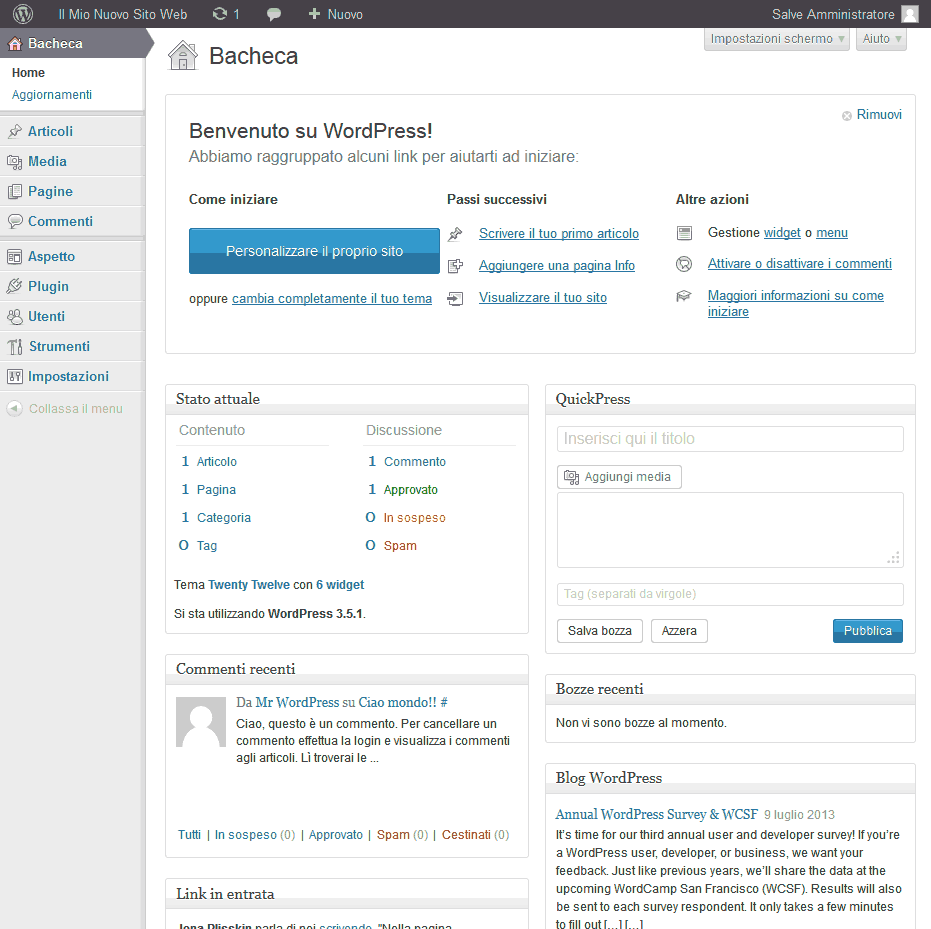The image size is (931, 929).
Task: Click the collapse menu arrow icon
Action: coord(15,408)
